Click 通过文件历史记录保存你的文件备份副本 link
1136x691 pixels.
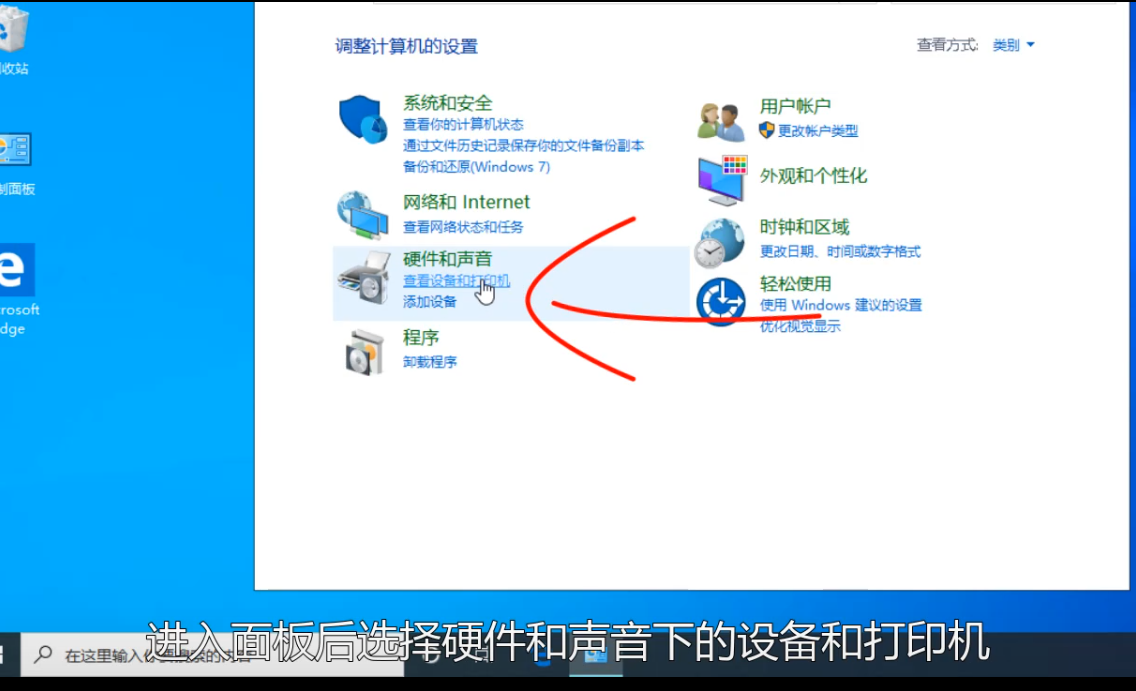point(523,146)
